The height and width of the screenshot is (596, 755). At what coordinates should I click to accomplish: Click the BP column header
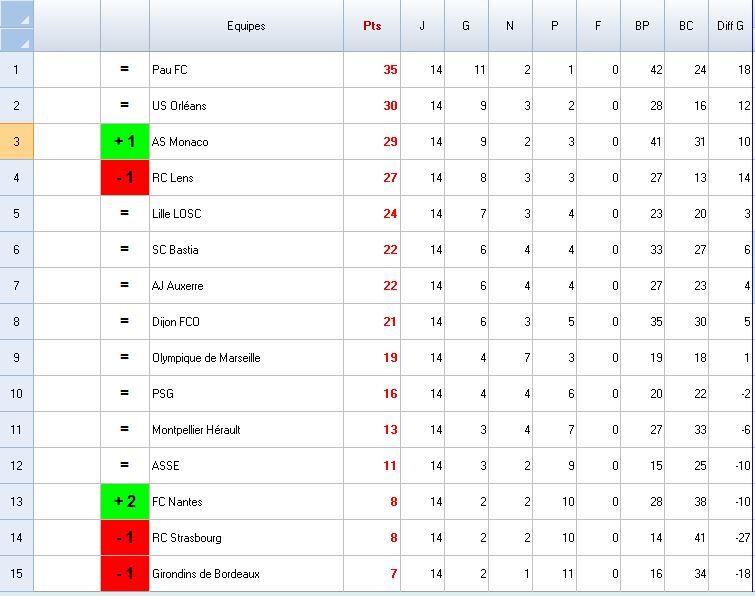[642, 26]
